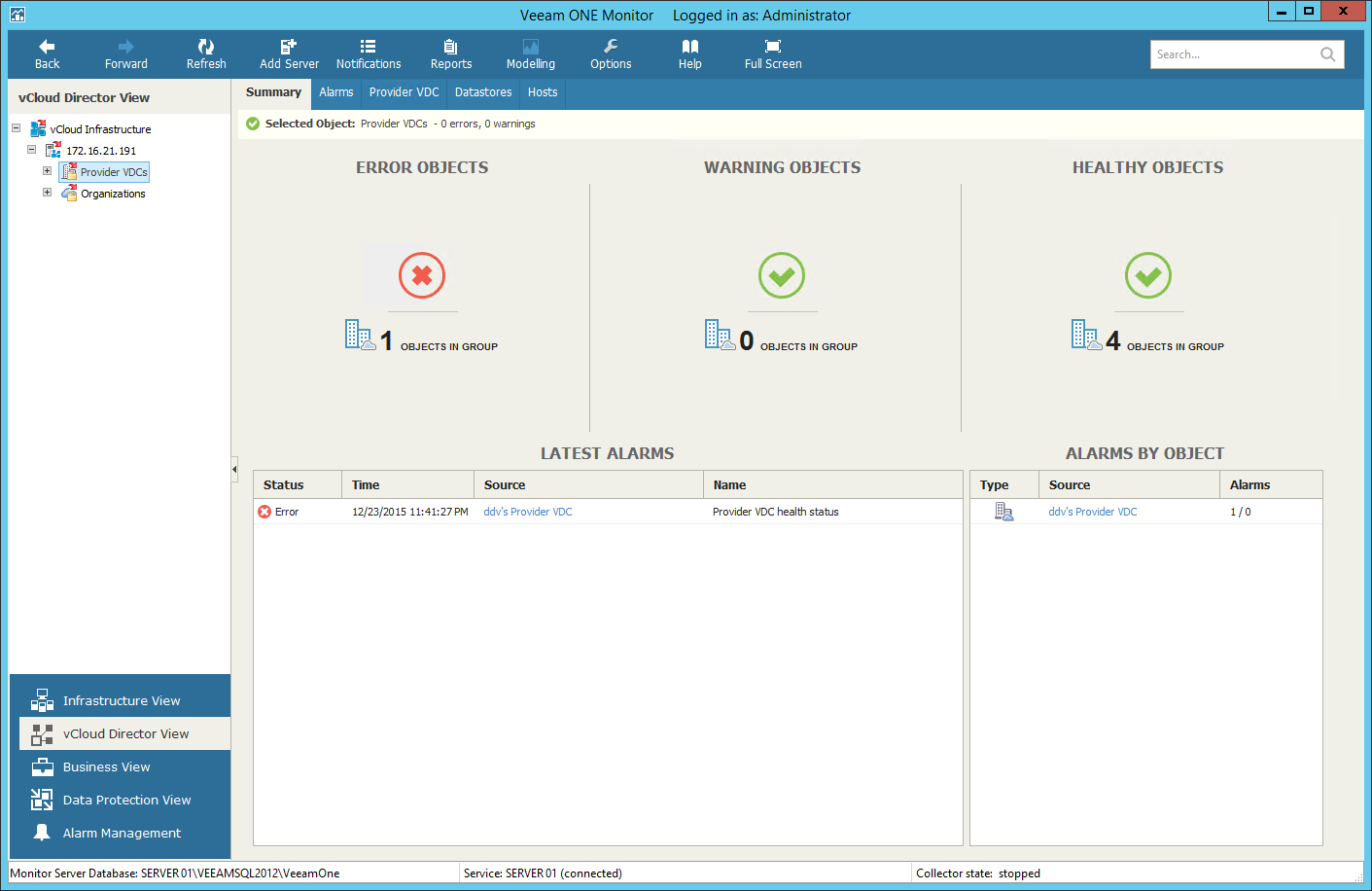The height and width of the screenshot is (891, 1372).
Task: Refresh the current view
Action: pyautogui.click(x=206, y=54)
